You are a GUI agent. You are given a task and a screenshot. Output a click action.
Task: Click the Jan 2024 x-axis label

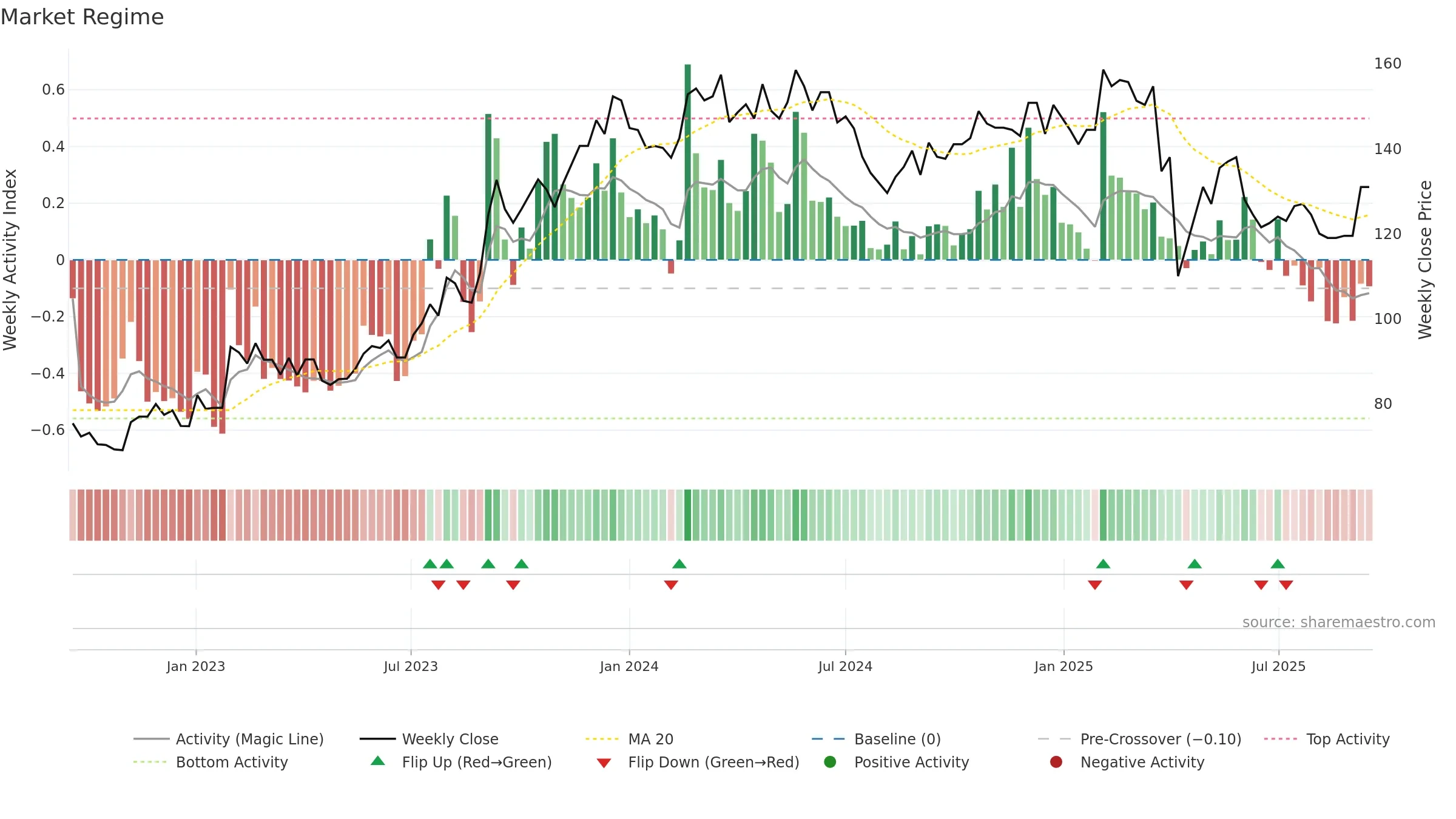629,666
